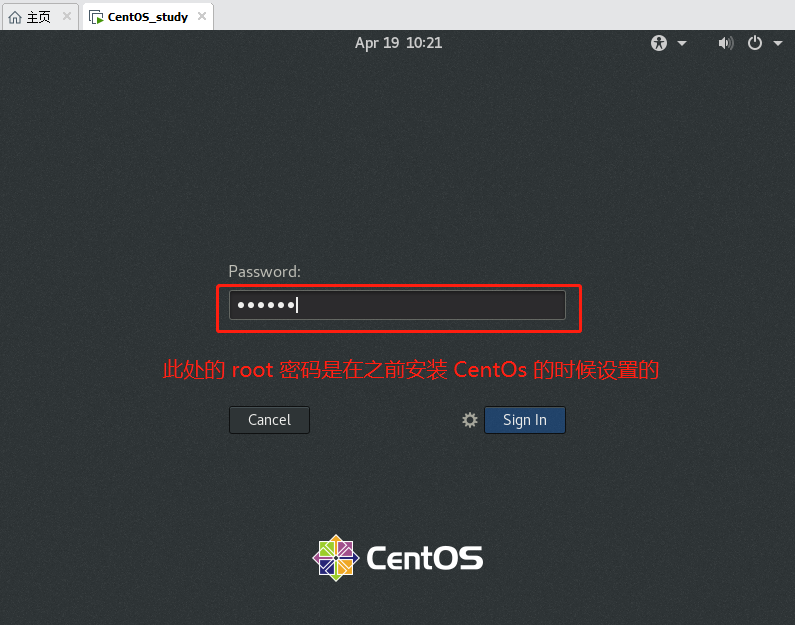This screenshot has width=795, height=625.
Task: Click the red root password annotation text
Action: point(411,370)
